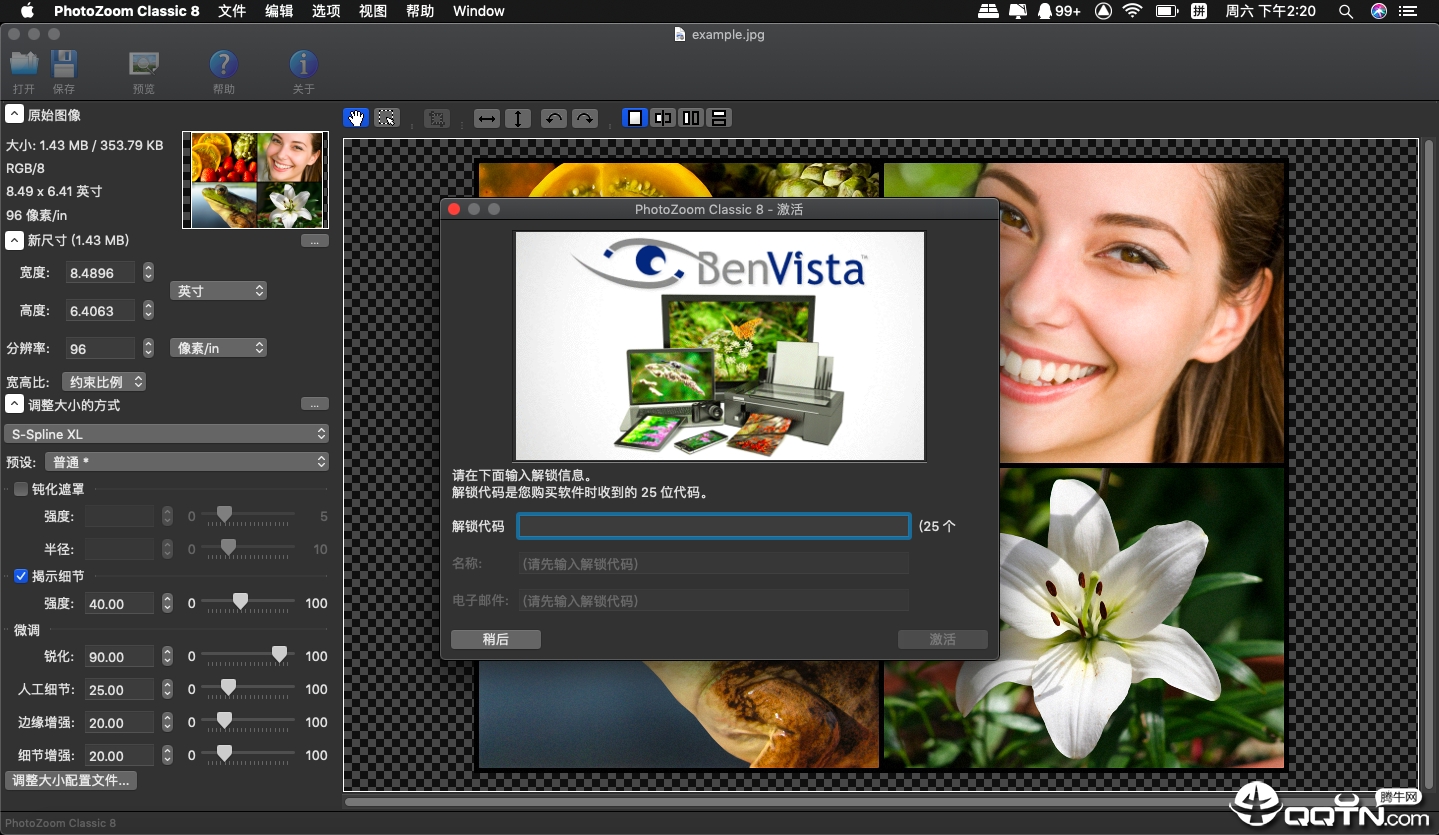The width and height of the screenshot is (1439, 835).
Task: Flip the image vertically
Action: click(x=518, y=118)
